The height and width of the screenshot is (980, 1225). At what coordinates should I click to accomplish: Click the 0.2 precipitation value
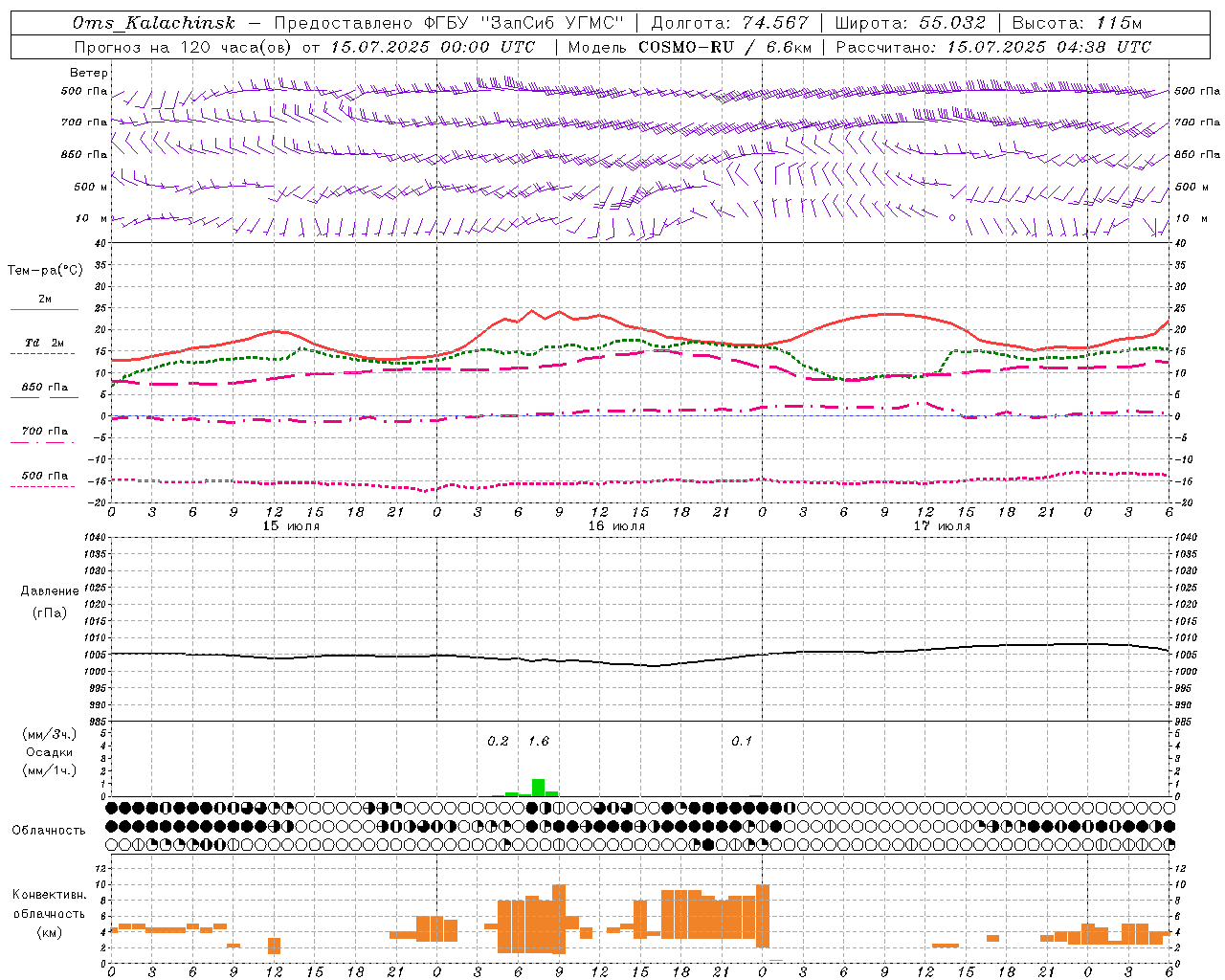click(x=498, y=741)
